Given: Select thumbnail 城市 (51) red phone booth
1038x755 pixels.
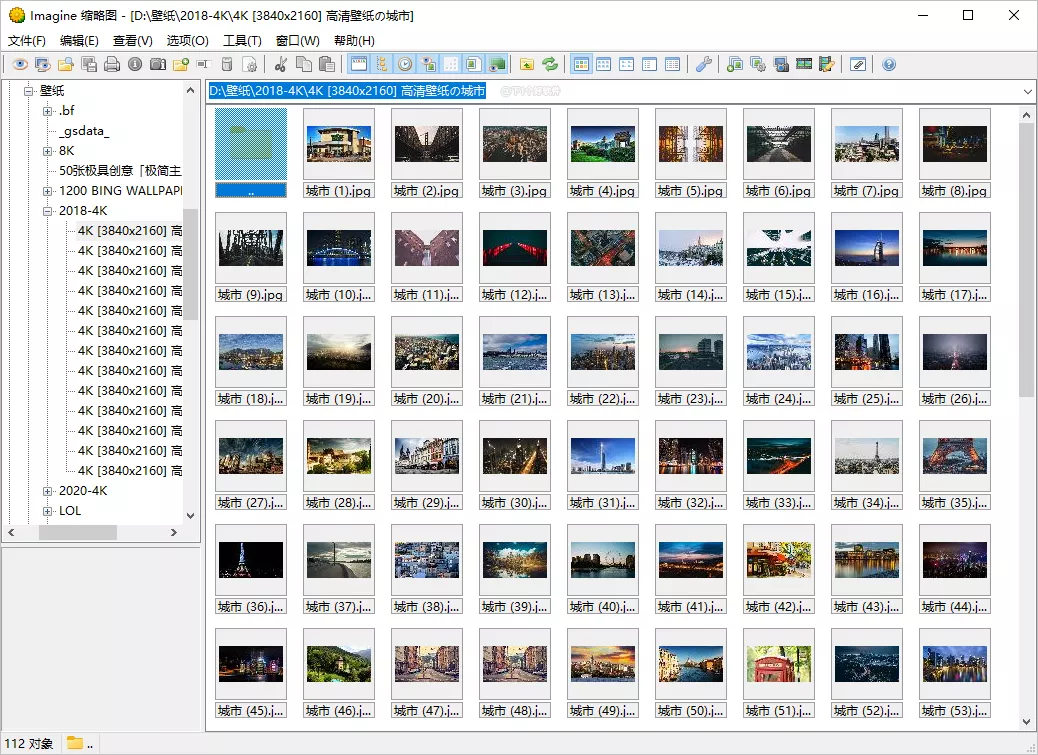Looking at the screenshot, I should pos(779,673).
